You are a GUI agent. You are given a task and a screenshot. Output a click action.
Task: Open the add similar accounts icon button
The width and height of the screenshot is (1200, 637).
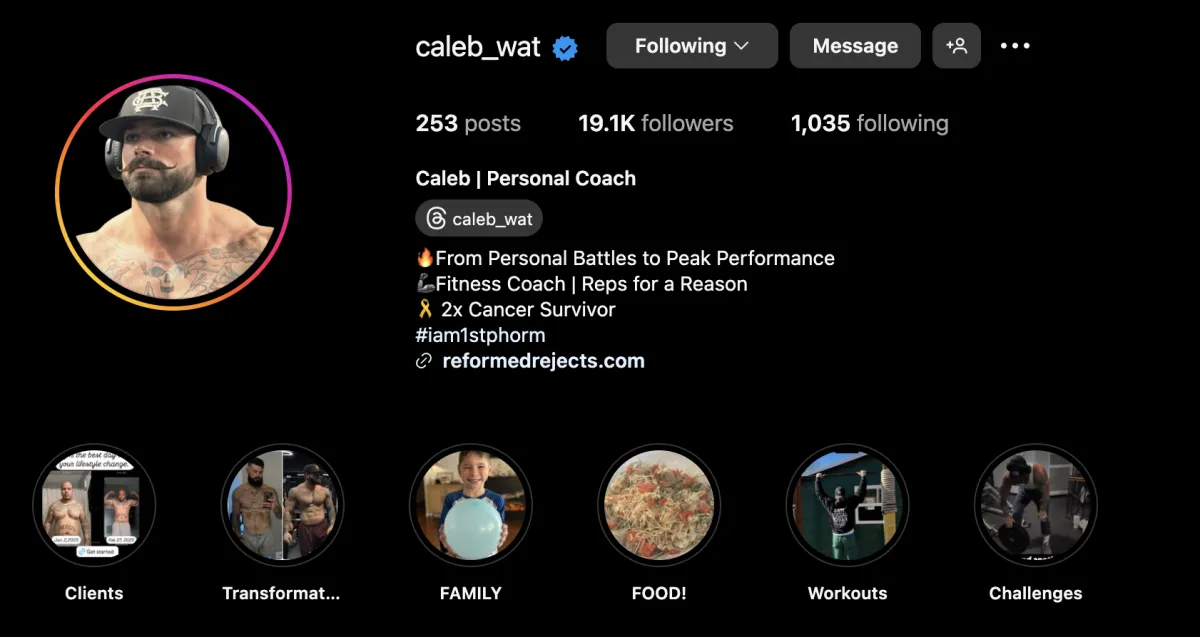coord(957,46)
